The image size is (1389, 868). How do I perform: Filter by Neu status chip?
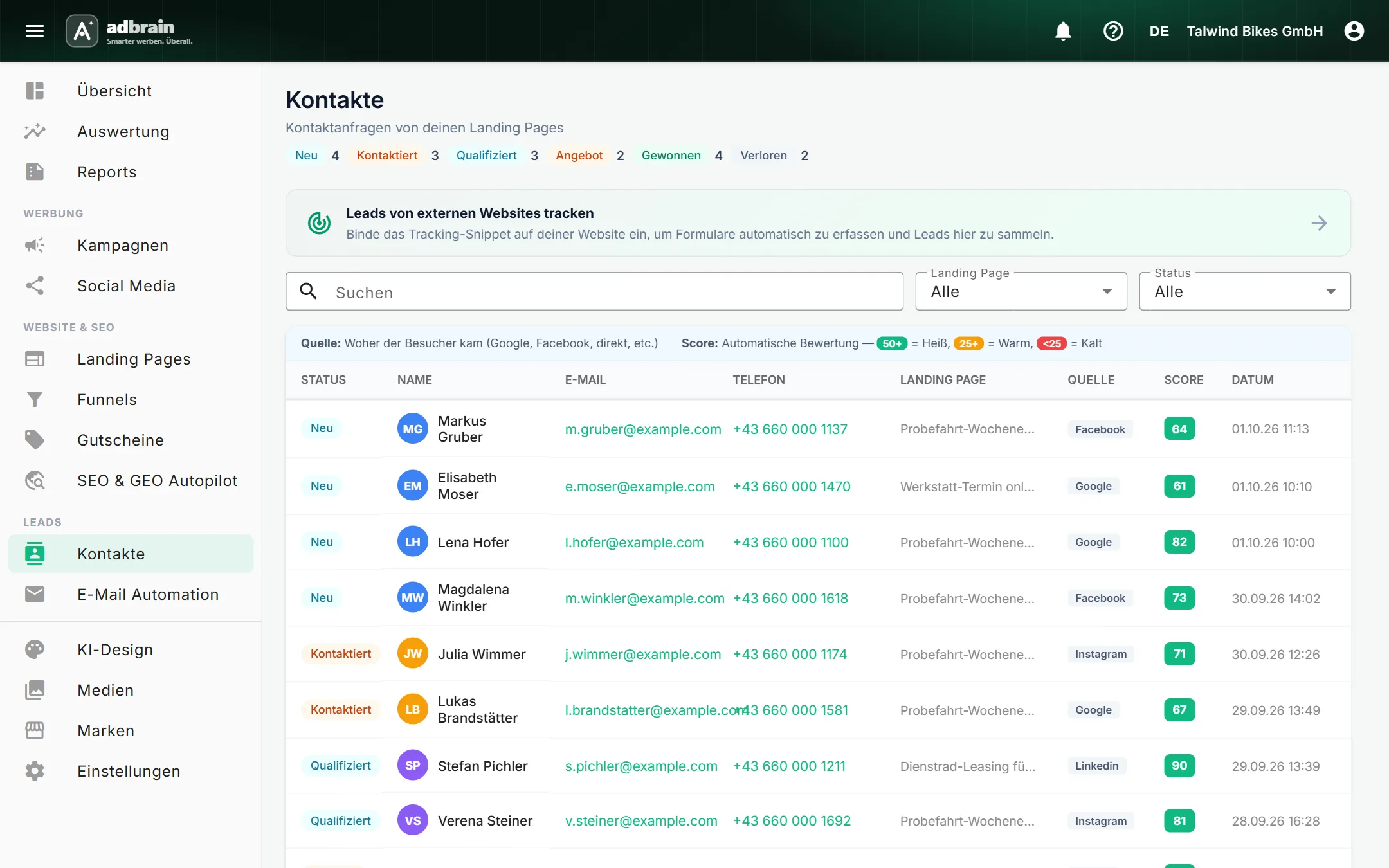[306, 156]
